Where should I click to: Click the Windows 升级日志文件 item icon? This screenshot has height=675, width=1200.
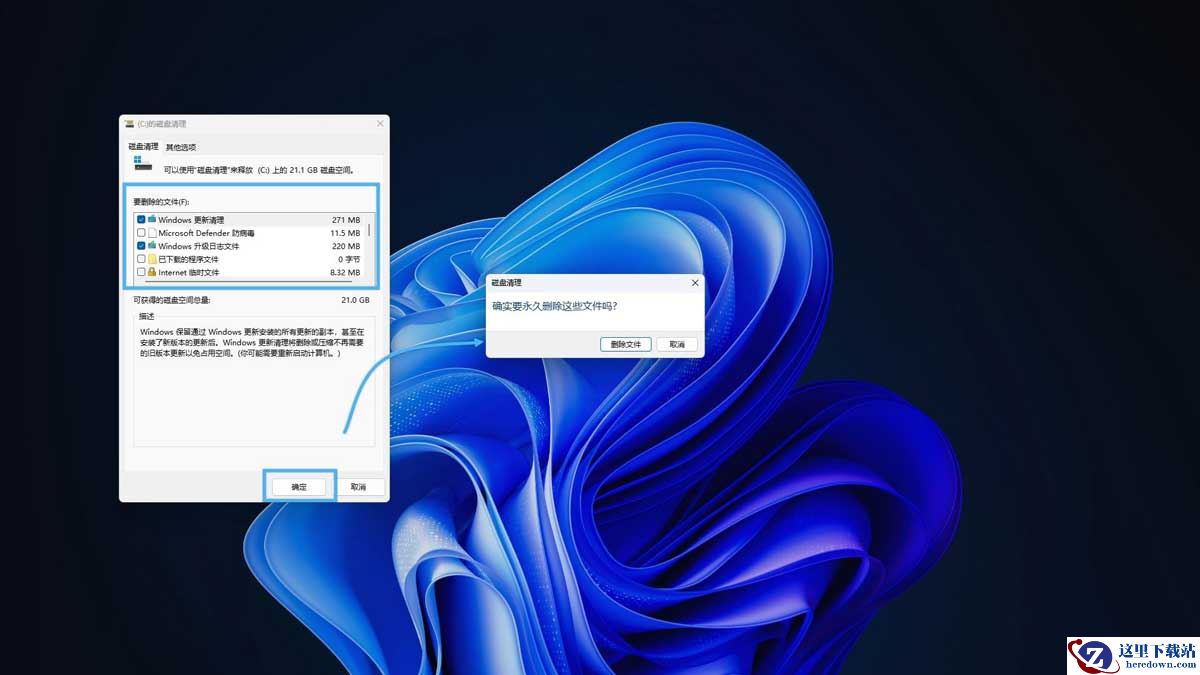[x=152, y=246]
